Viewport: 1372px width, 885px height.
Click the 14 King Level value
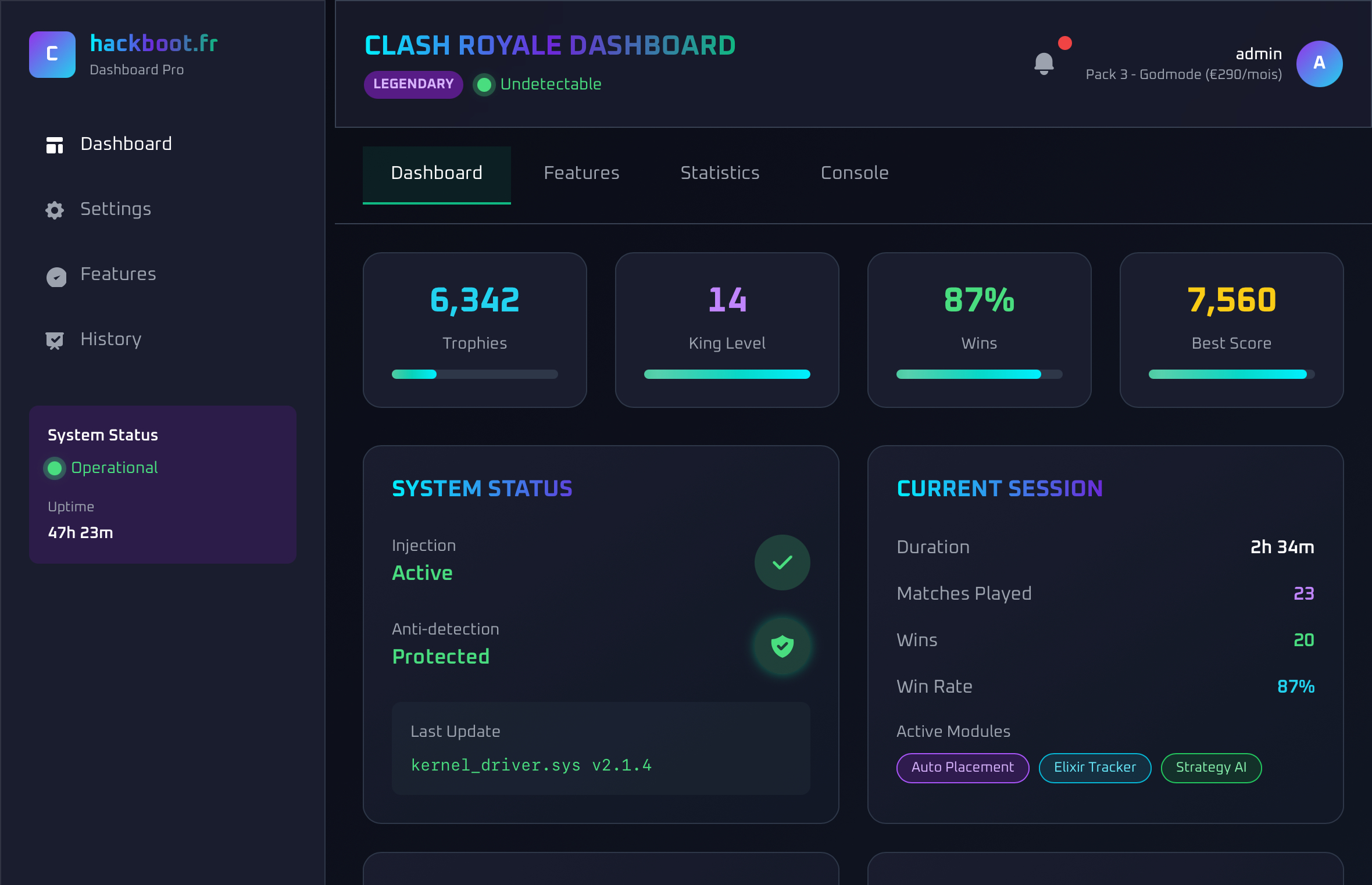pos(727,300)
